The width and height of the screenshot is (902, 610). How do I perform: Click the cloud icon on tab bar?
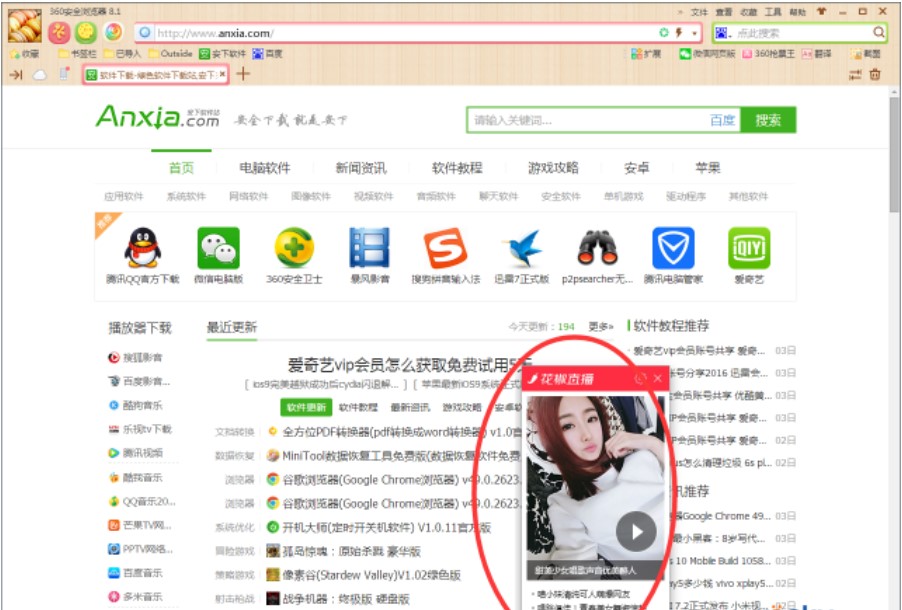(x=39, y=75)
